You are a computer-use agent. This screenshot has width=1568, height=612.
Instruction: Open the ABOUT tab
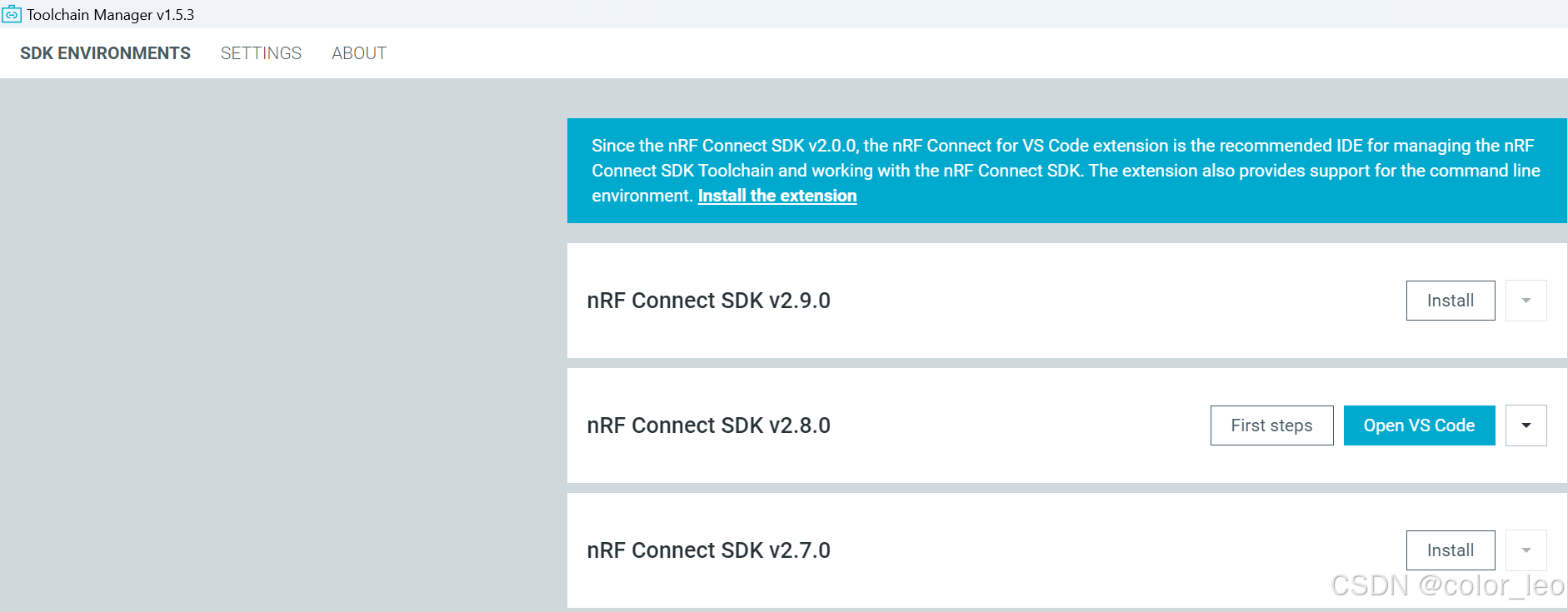point(358,52)
